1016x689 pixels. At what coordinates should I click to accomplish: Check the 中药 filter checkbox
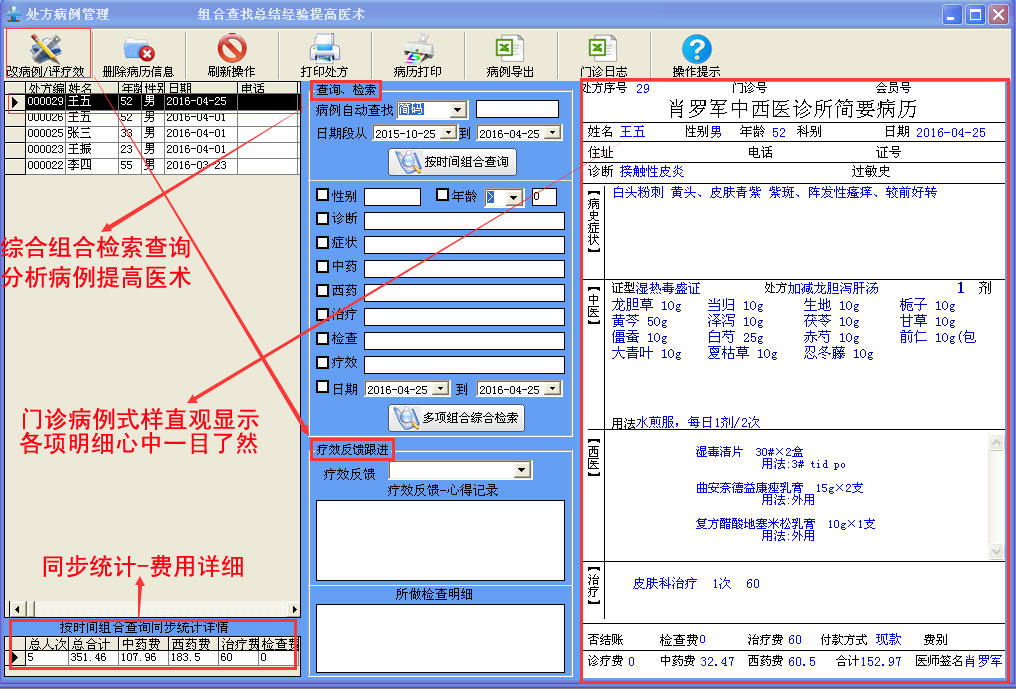point(322,267)
